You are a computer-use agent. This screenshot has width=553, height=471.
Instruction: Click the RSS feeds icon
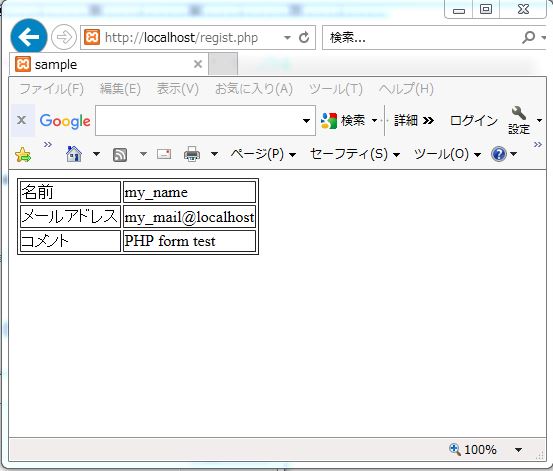[x=120, y=155]
